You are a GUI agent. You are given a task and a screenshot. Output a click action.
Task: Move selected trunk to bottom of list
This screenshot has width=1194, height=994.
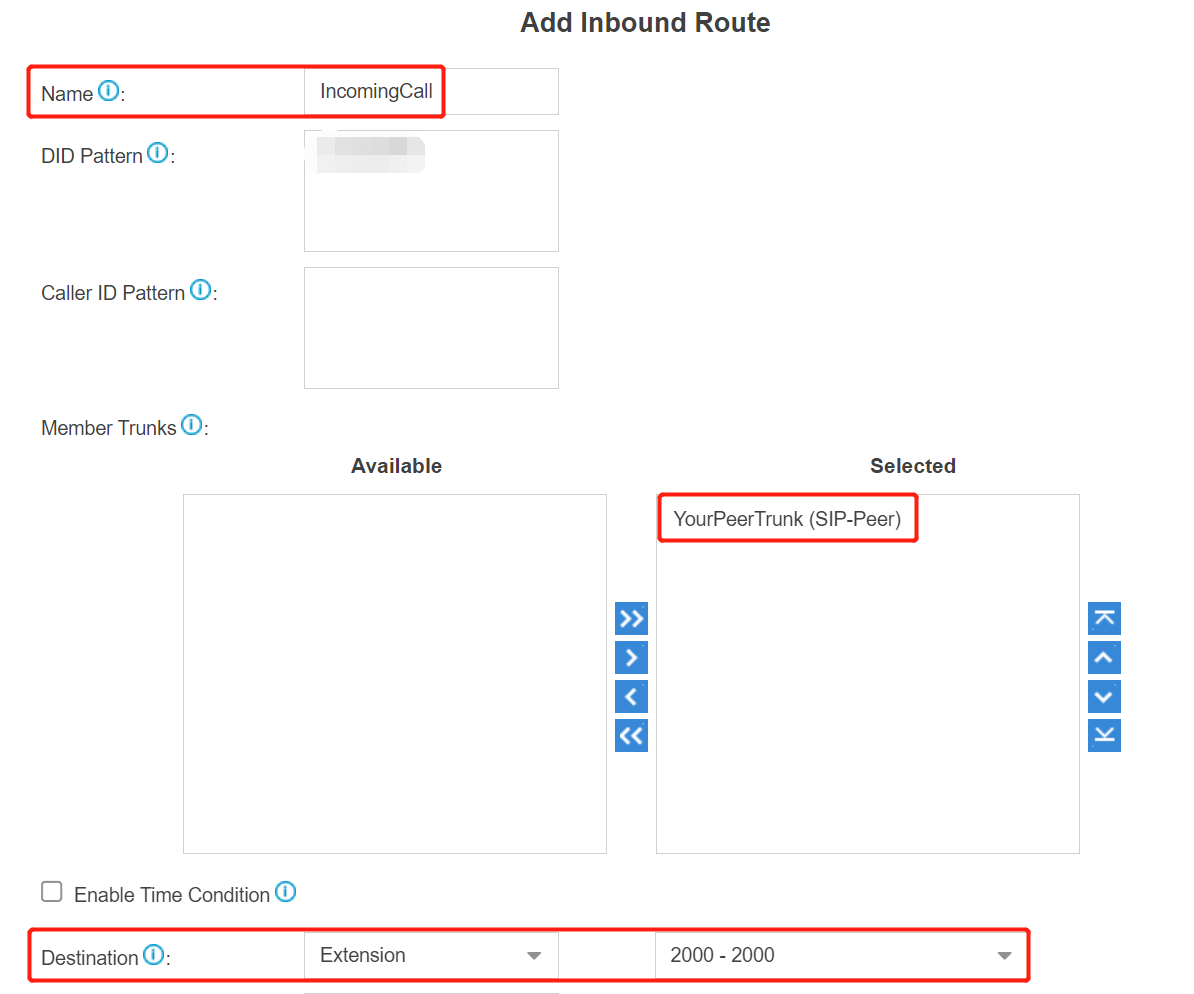1104,735
